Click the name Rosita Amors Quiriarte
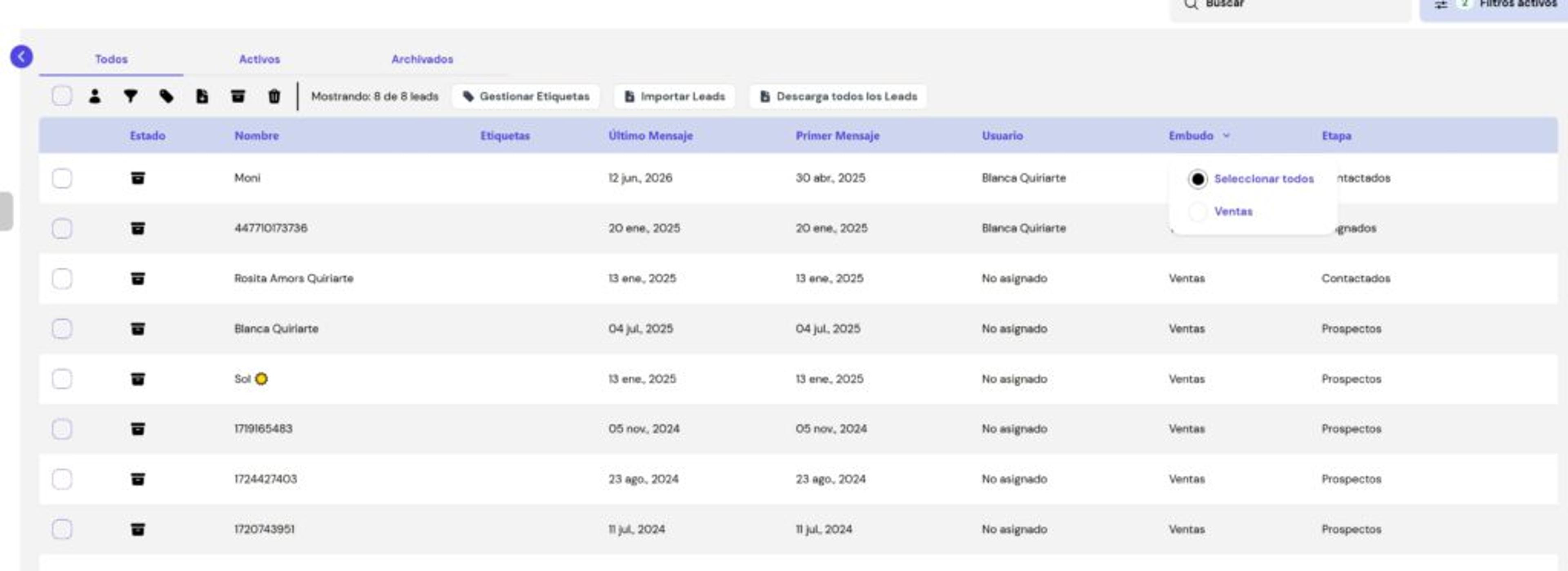1568x571 pixels. [x=294, y=278]
